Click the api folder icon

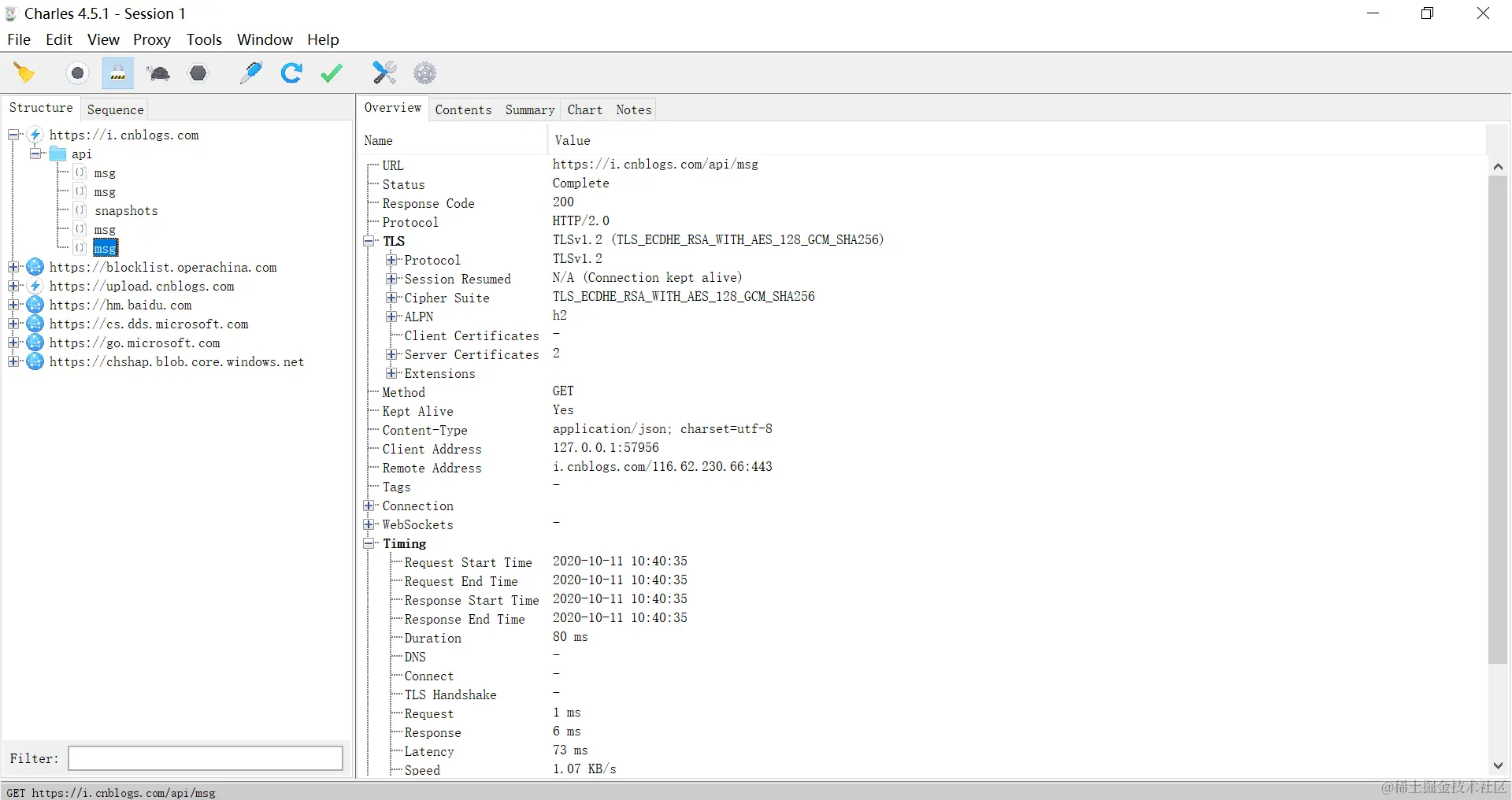57,154
